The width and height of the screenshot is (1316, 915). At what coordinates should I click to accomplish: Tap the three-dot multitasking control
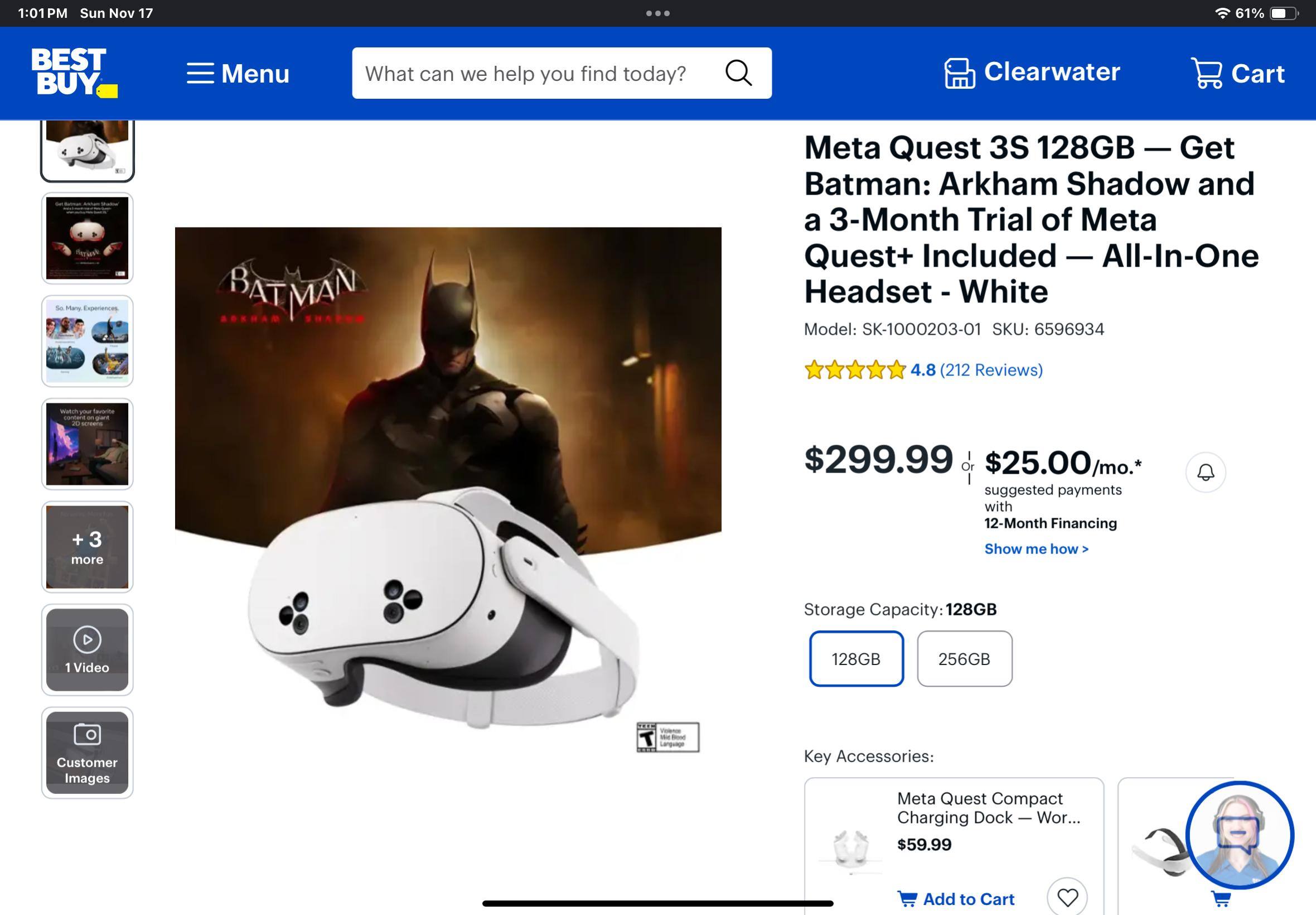click(x=657, y=13)
